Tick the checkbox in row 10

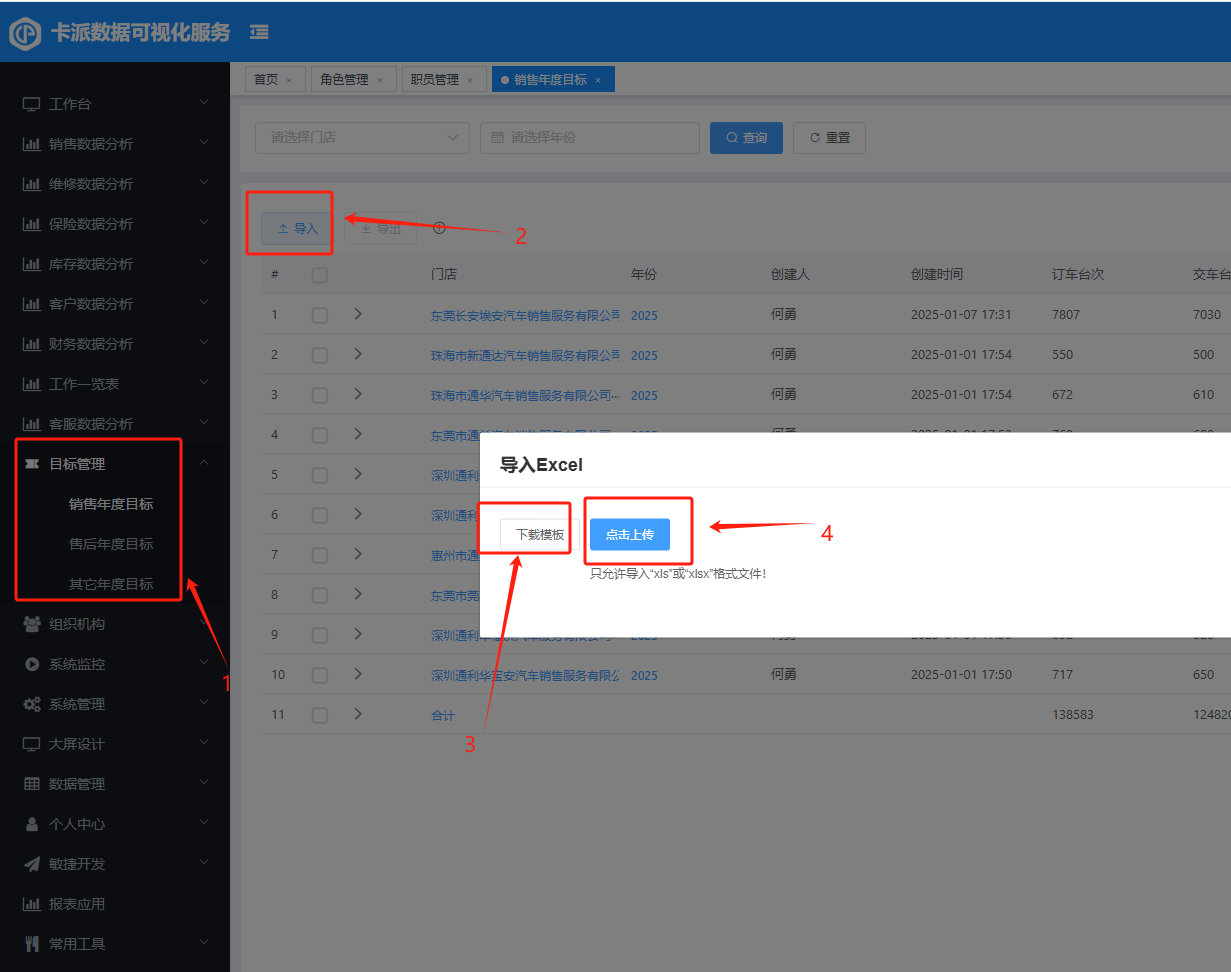point(319,675)
